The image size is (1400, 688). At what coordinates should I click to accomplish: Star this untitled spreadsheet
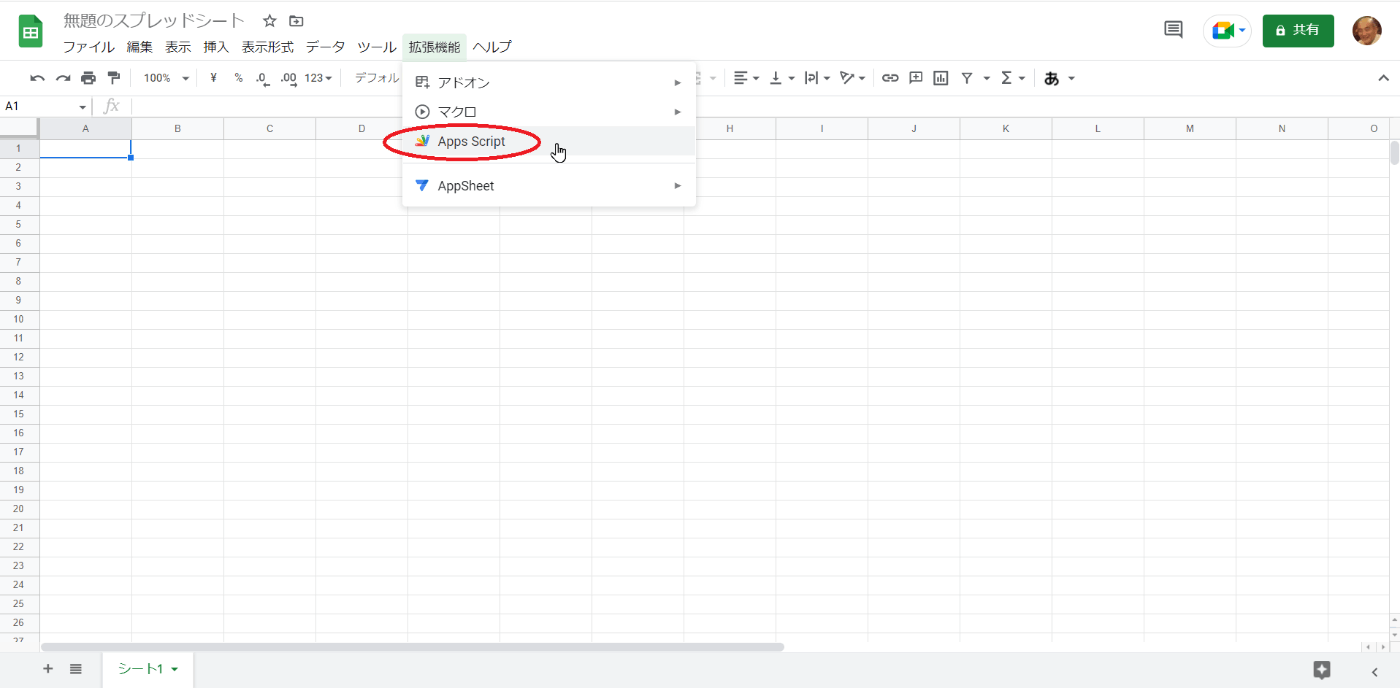[269, 21]
